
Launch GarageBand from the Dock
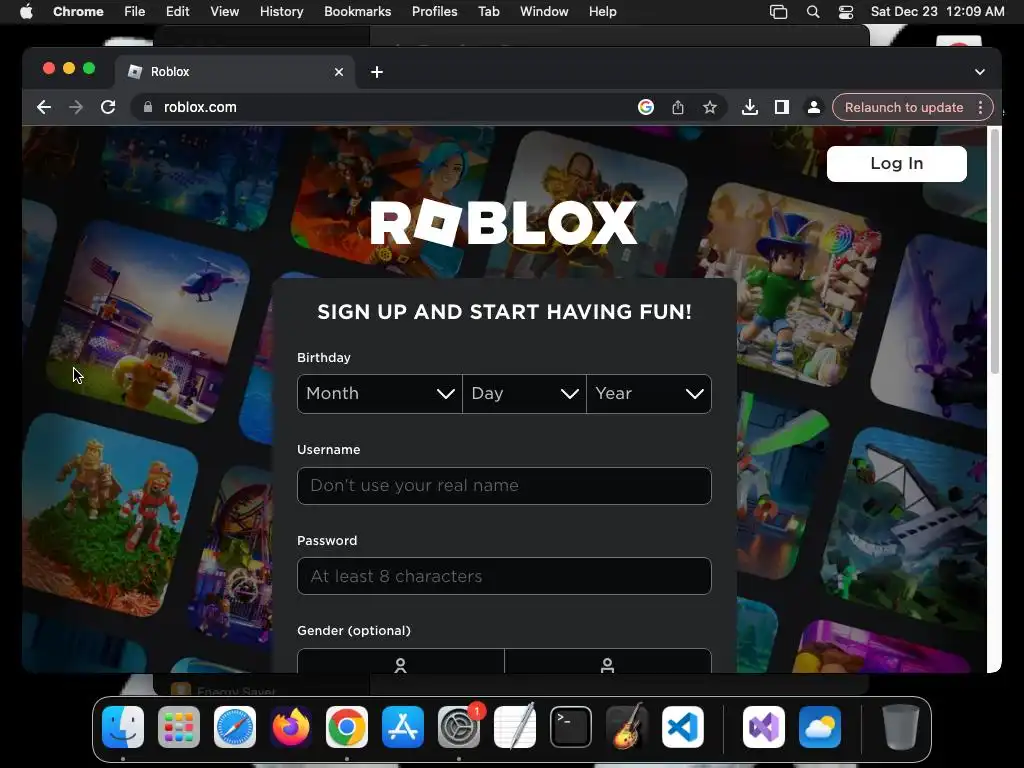[627, 727]
